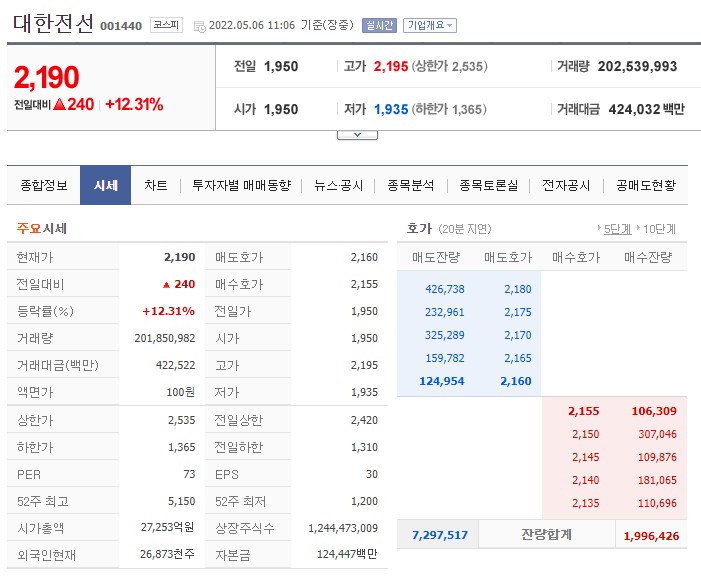This screenshot has height=582, width=701.
Task: Switch to the 전자공시 tab
Action: [566, 185]
